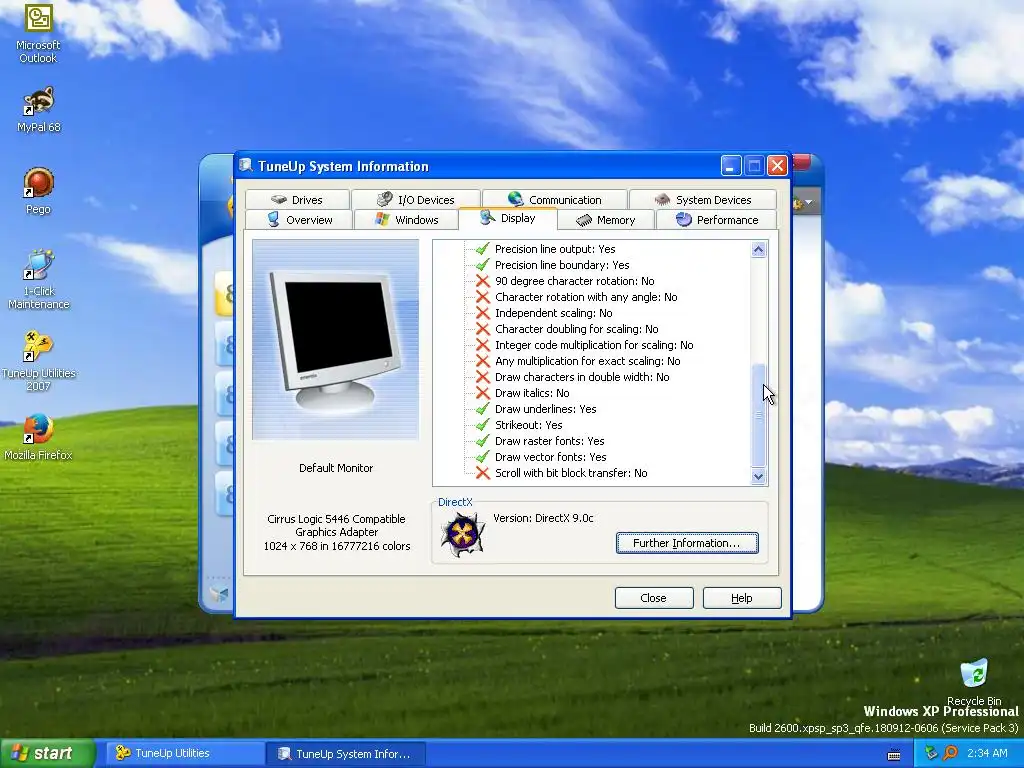This screenshot has height=768, width=1024.
Task: Click the monitor preview image
Action: 336,340
